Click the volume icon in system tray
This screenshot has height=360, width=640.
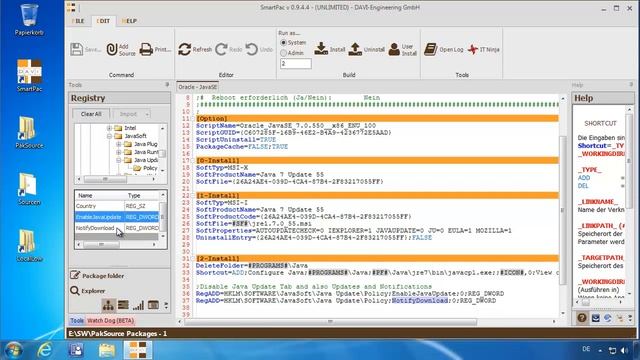(624, 350)
